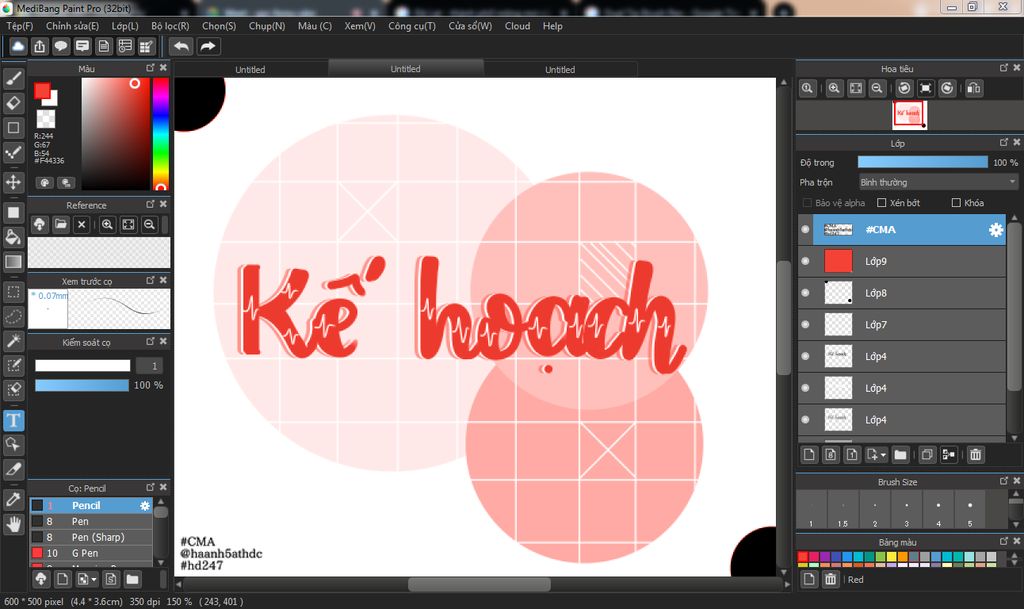Image resolution: width=1024 pixels, height=609 pixels.
Task: Hide the #CMA layer
Action: point(805,230)
